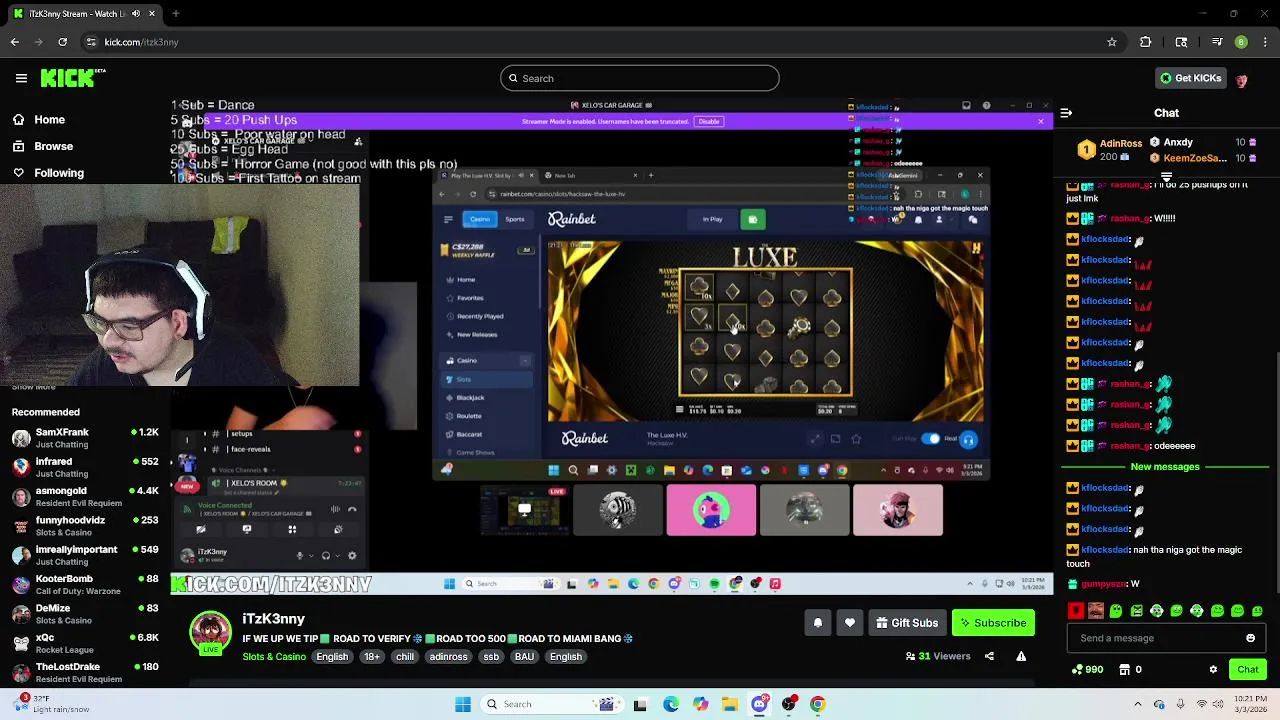Image resolution: width=1280 pixels, height=720 pixels.
Task: Open Google Chrome from taskbar
Action: click(x=817, y=704)
